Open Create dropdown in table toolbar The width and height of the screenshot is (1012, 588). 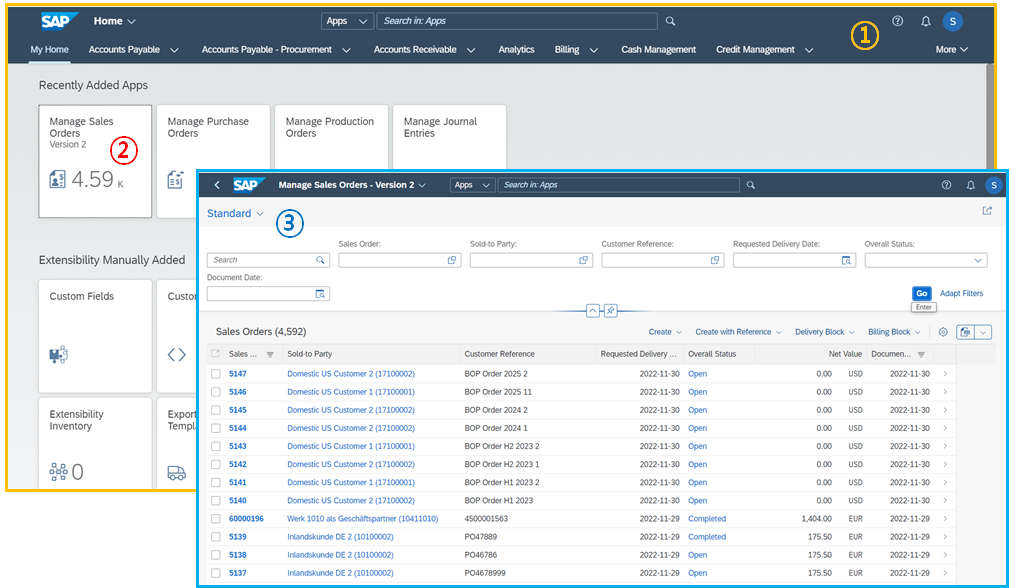click(665, 332)
